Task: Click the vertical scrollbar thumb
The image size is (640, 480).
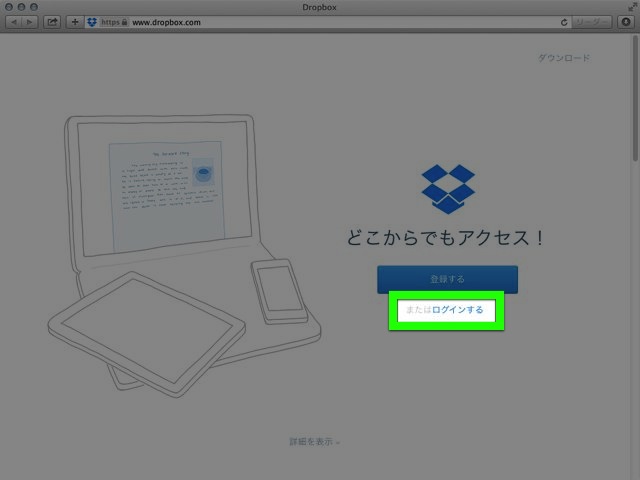Action: (x=635, y=98)
